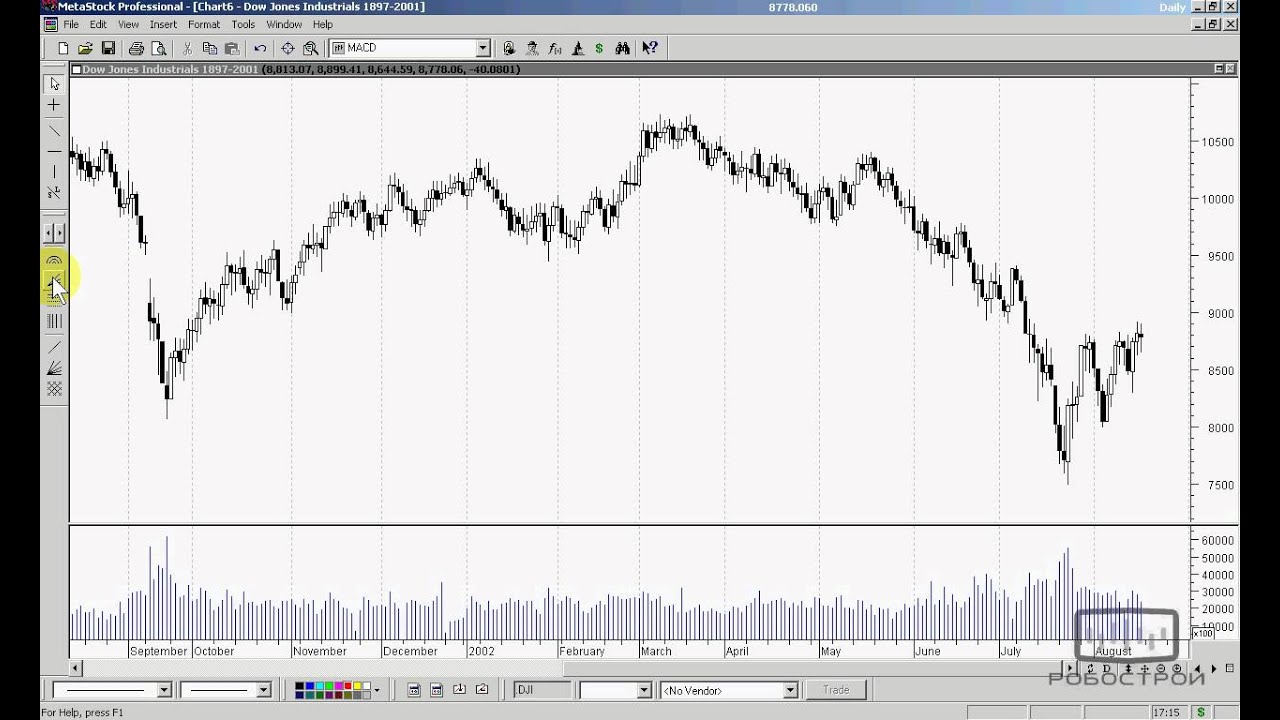1280x720 pixels.
Task: Select the thin diagonal line tool above fan
Action: 54,347
